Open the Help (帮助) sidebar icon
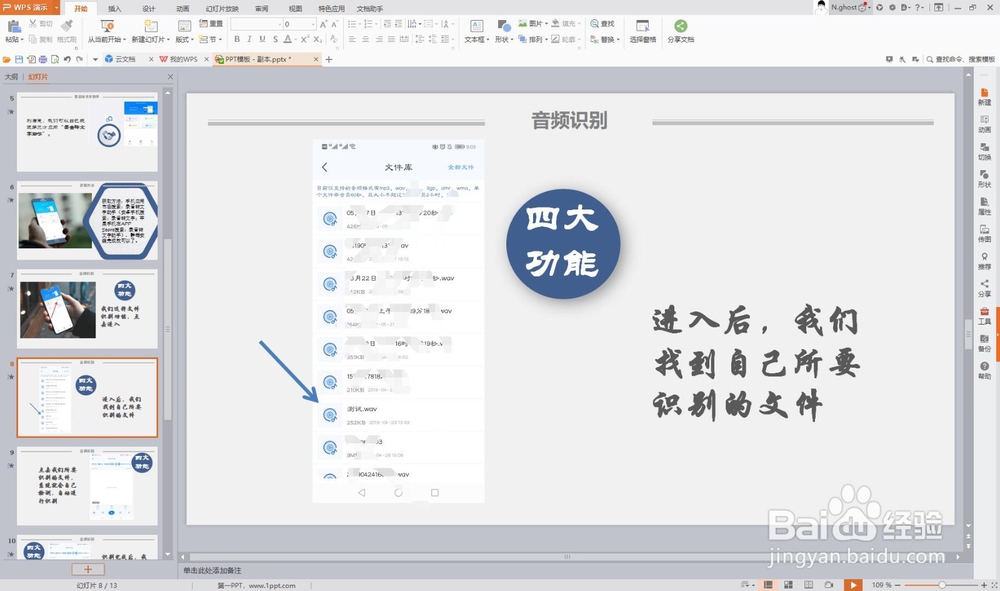The height and width of the screenshot is (591, 1000). click(985, 371)
